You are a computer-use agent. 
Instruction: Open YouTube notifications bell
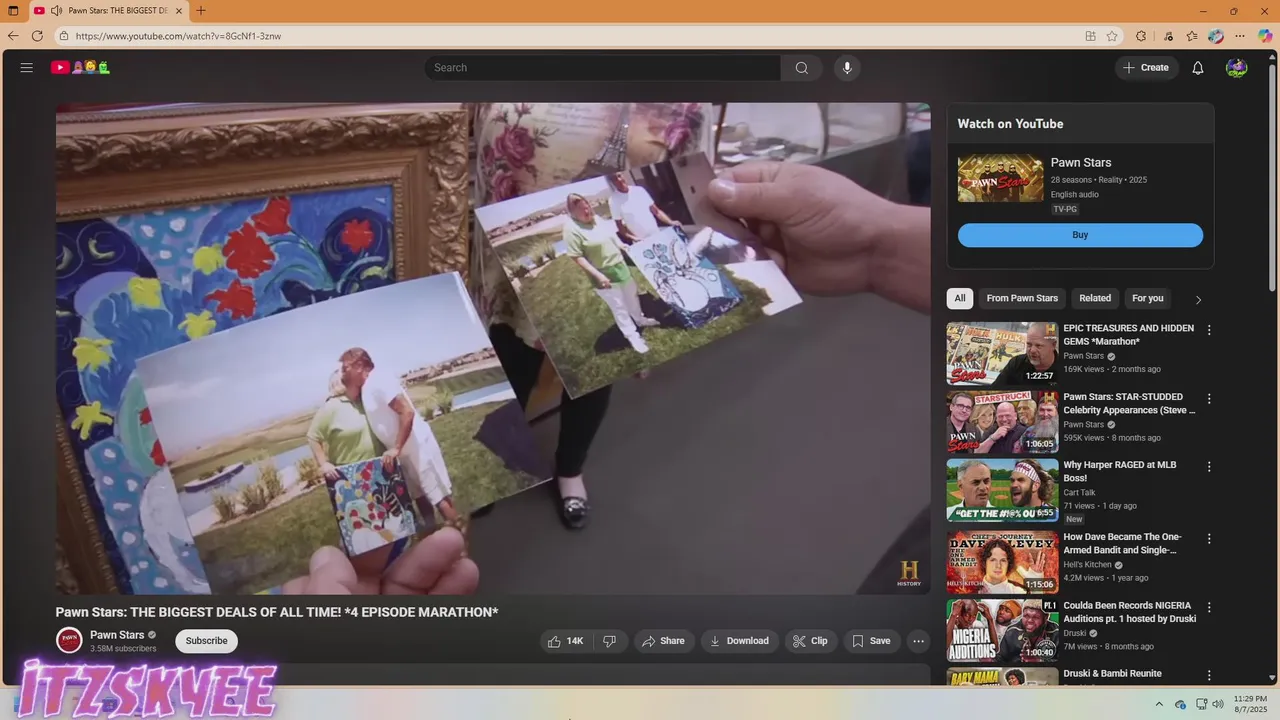[1197, 68]
